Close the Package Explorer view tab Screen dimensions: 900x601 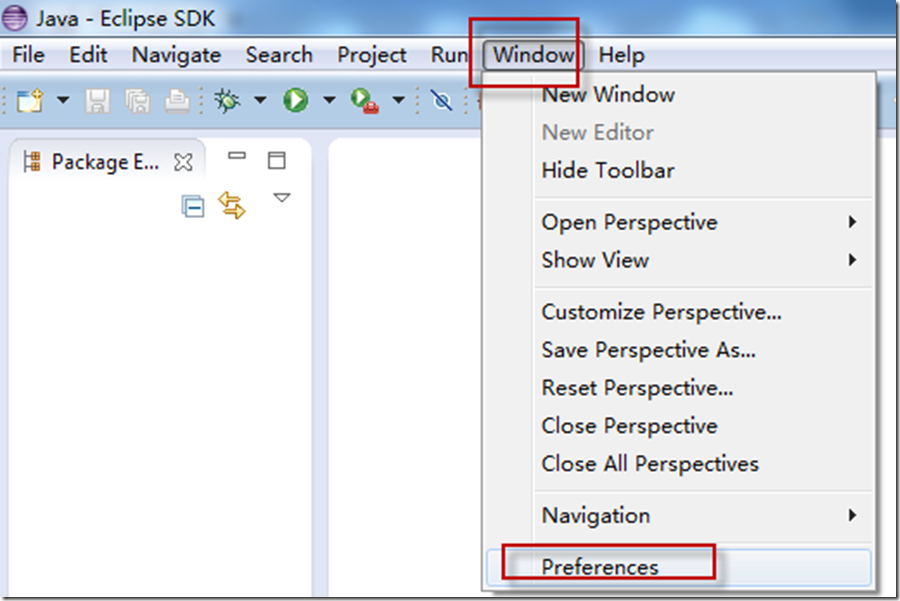pos(183,162)
